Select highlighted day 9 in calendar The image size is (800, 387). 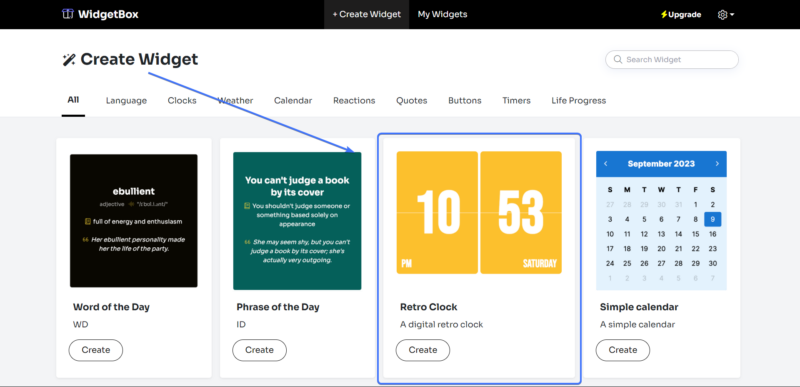coord(713,219)
